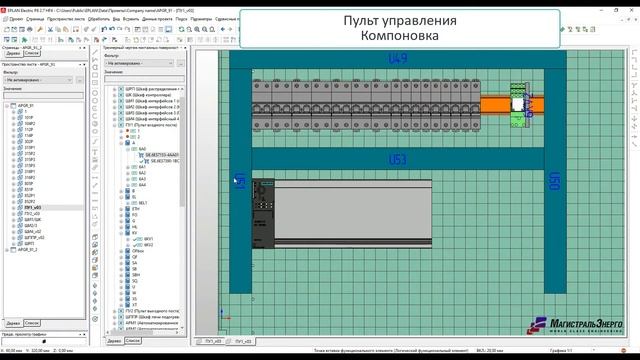Viewport: 640px width, 360px height.
Task: Click the Paste icon in the toolbar
Action: tap(66, 29)
